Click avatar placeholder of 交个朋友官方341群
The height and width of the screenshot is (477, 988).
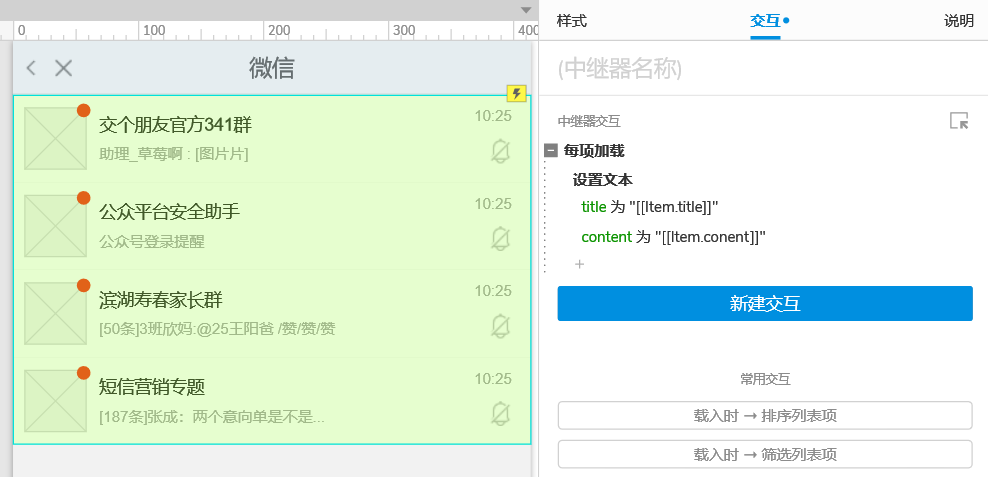point(55,139)
